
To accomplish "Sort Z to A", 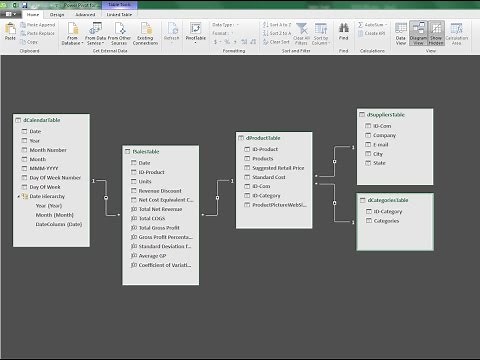I will [277, 33].
